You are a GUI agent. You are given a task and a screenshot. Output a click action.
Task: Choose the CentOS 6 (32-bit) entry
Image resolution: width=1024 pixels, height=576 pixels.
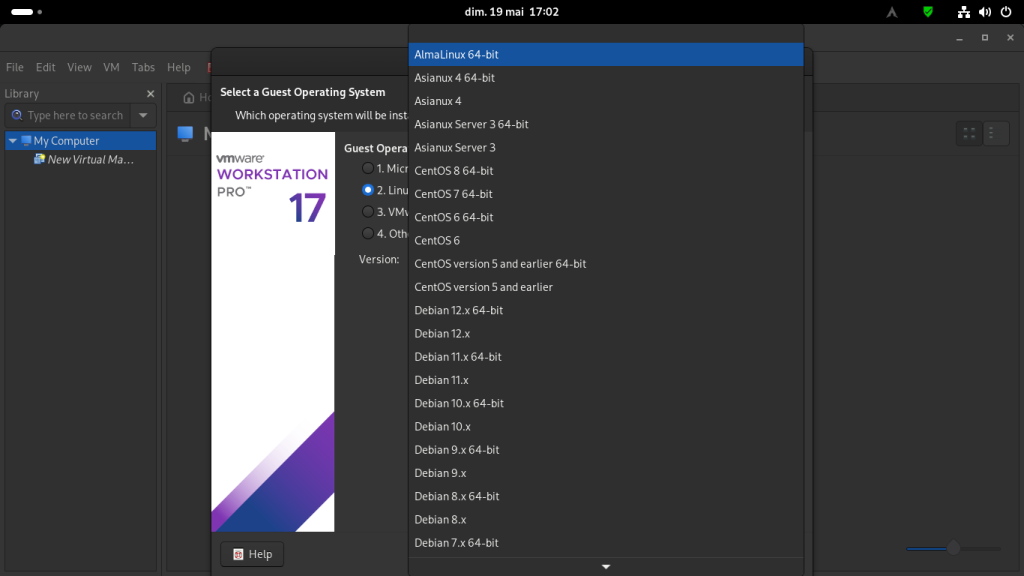(605, 240)
